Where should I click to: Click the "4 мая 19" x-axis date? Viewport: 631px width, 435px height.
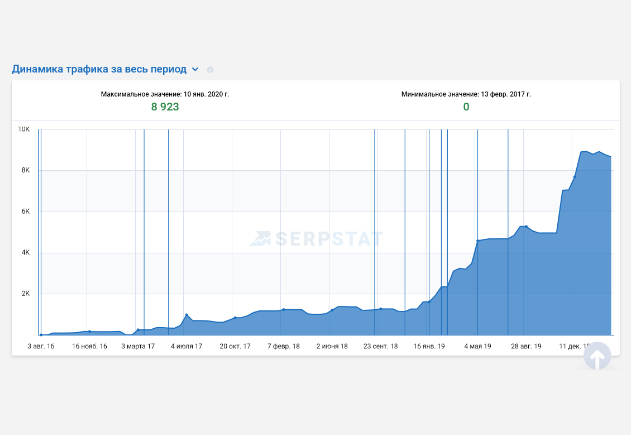pos(478,346)
